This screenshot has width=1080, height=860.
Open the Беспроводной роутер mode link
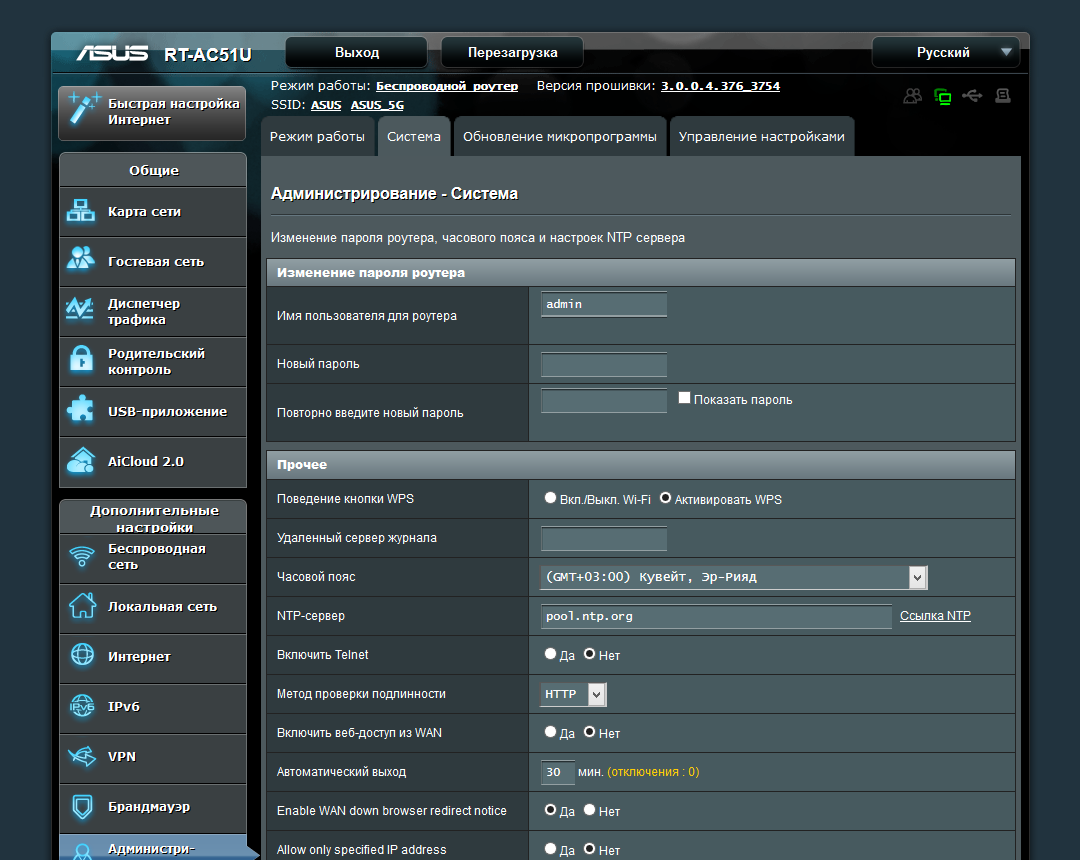(447, 86)
